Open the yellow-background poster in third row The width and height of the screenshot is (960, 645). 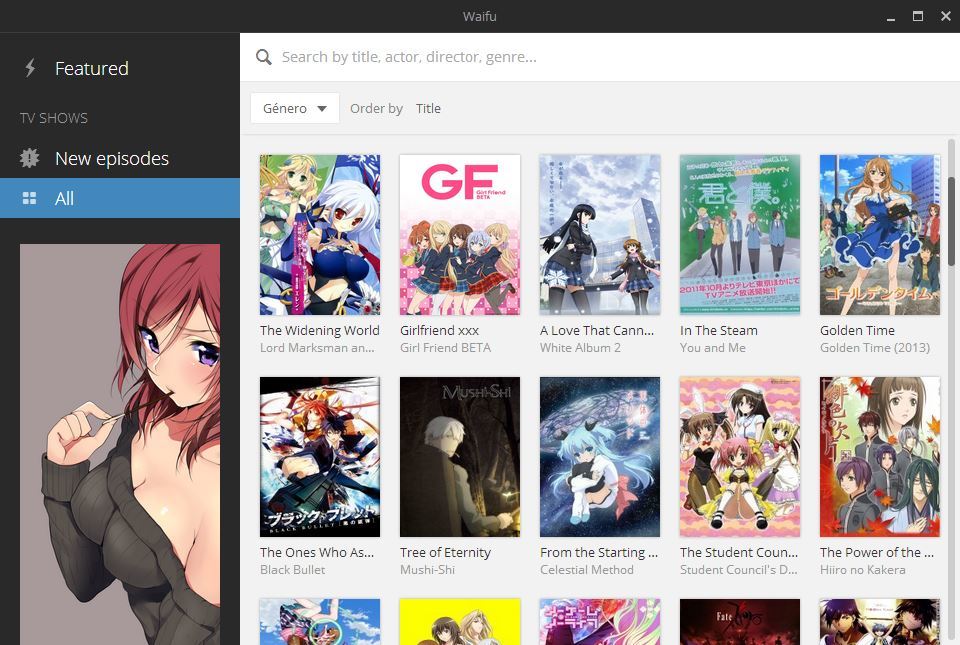click(460, 622)
